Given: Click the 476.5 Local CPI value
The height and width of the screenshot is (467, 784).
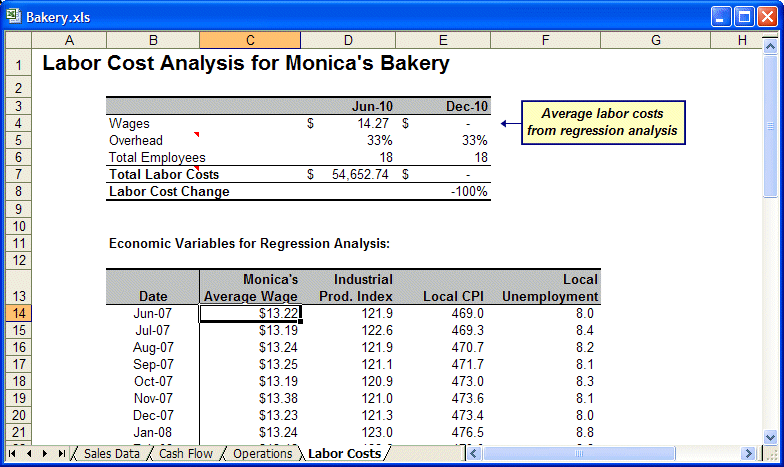Looking at the screenshot, I should tap(468, 432).
